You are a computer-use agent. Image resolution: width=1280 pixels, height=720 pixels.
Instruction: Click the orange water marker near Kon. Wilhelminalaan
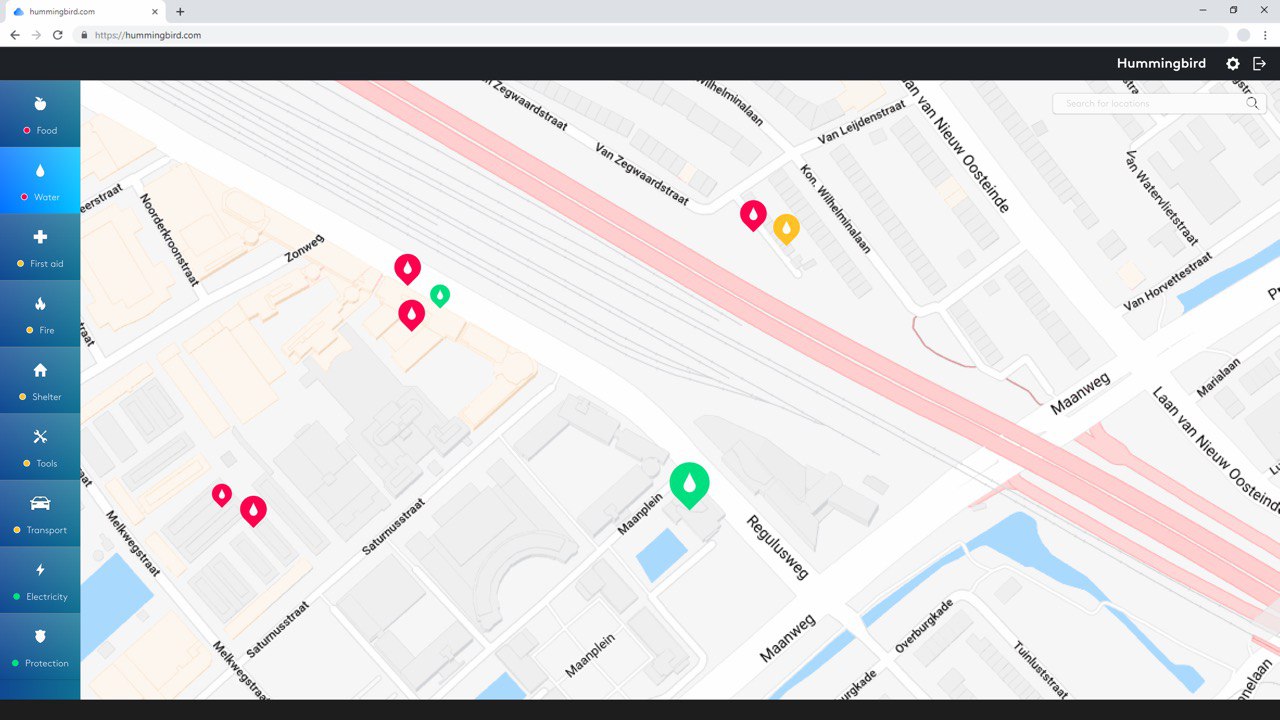(x=786, y=227)
